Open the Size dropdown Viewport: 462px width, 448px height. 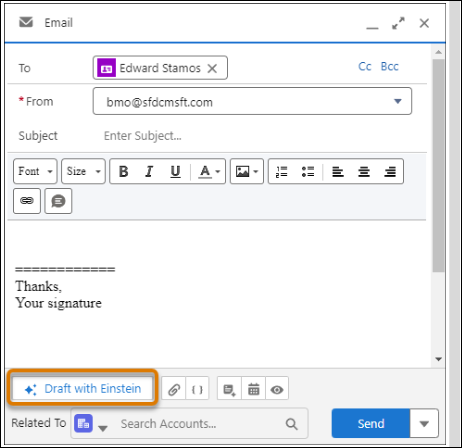click(x=83, y=171)
